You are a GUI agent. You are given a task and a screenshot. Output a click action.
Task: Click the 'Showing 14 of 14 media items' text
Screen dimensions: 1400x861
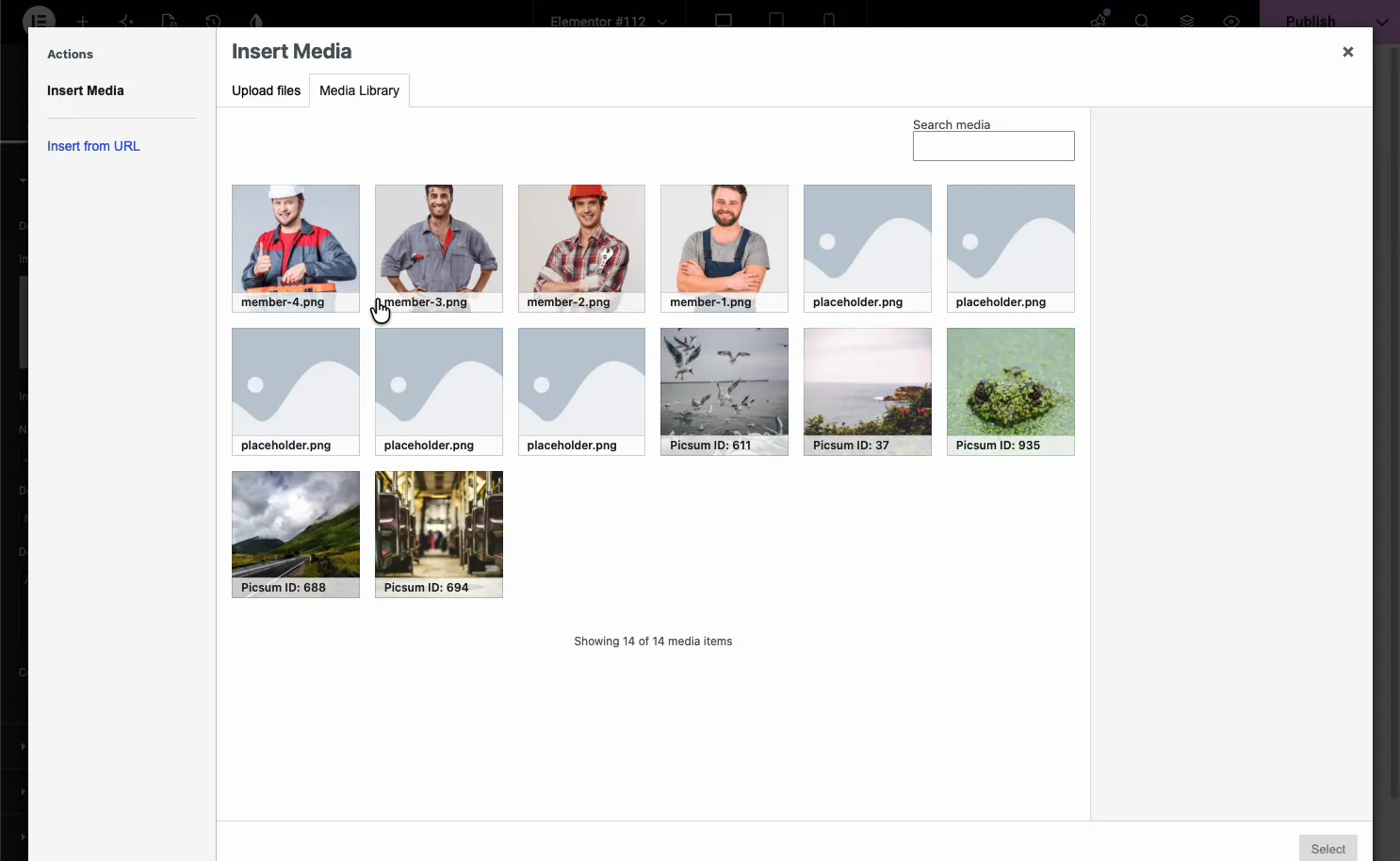click(653, 642)
